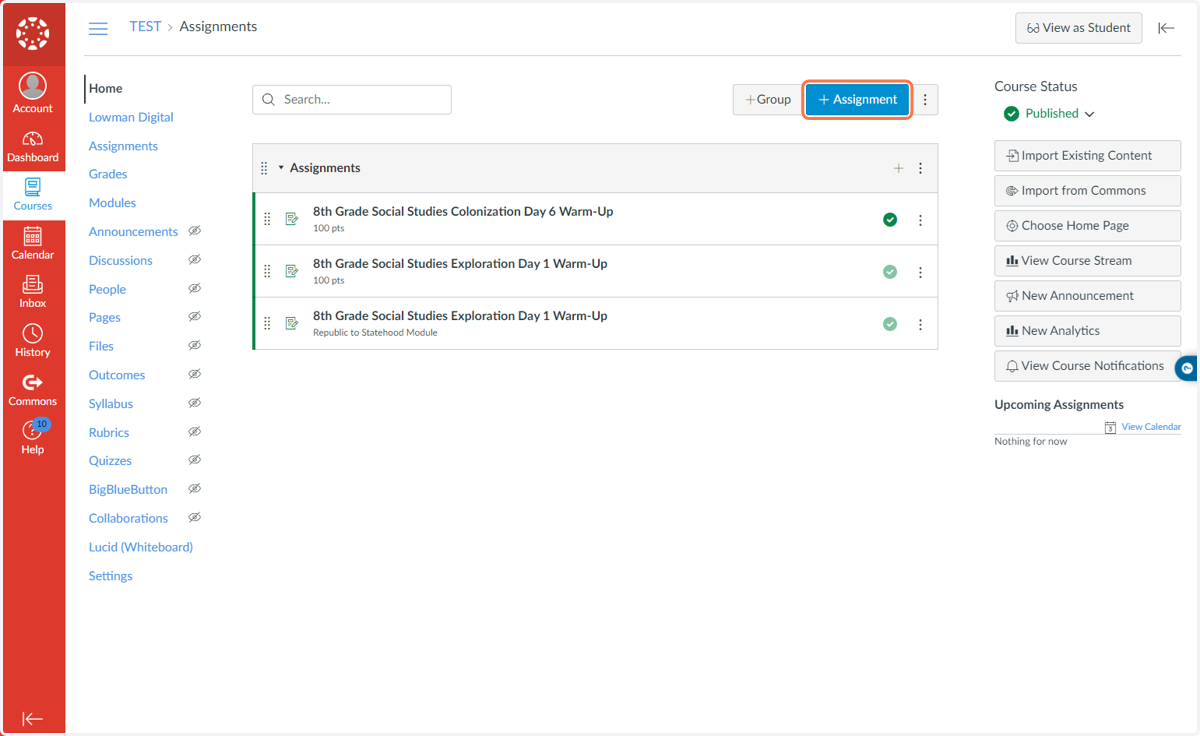Image resolution: width=1200 pixels, height=736 pixels.
Task: Open Commons in the global navigation
Action: (x=33, y=390)
